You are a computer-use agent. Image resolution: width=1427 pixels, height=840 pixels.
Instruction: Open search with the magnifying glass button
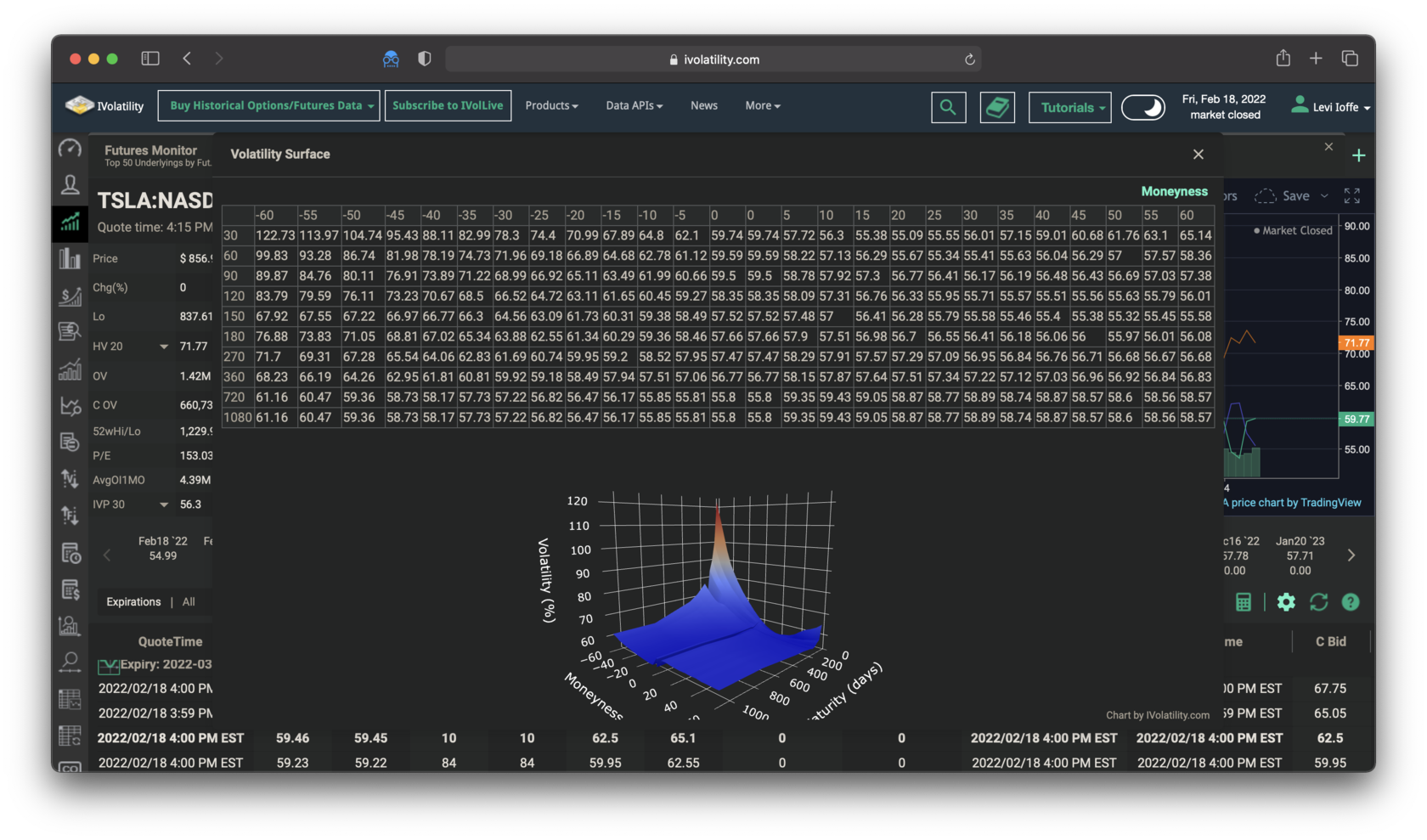coord(948,107)
